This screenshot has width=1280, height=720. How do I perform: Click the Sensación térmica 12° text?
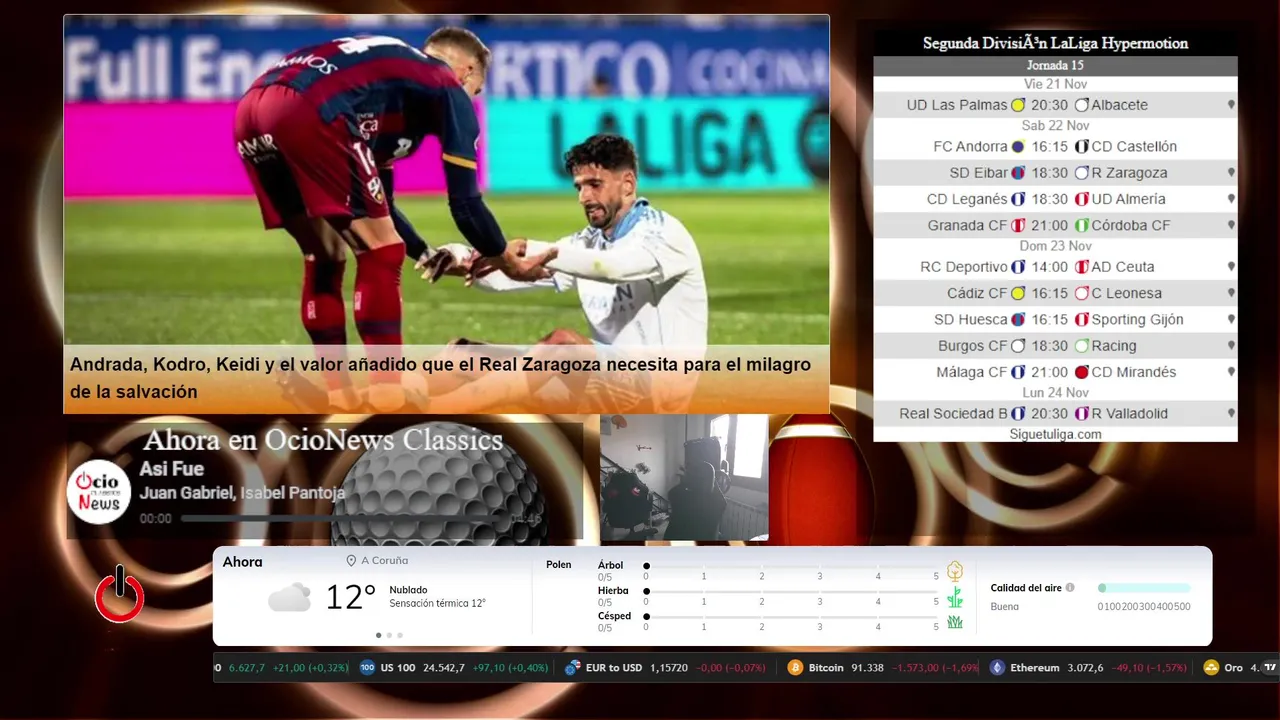tap(437, 604)
